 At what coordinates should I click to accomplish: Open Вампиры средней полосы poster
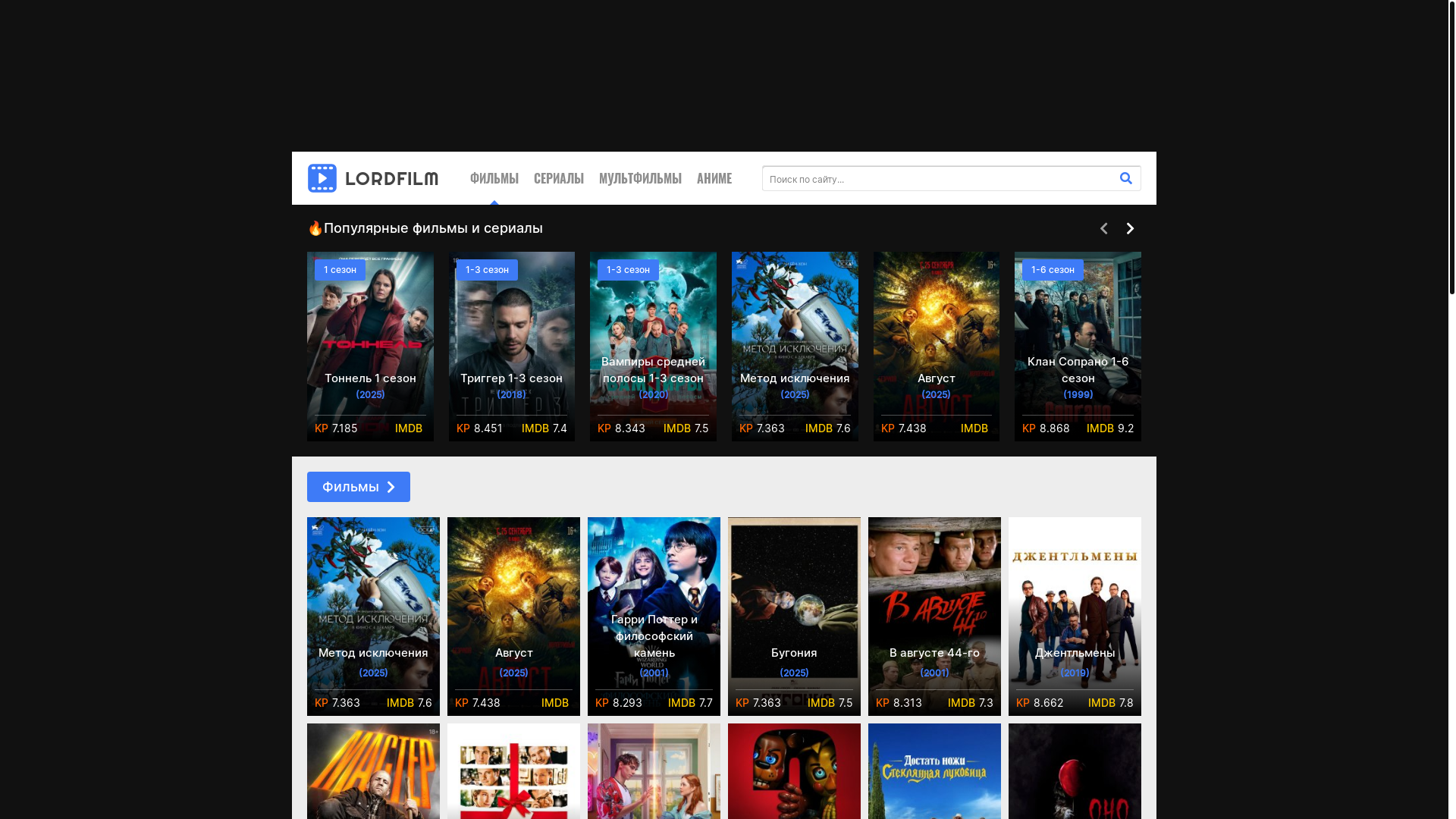653,347
